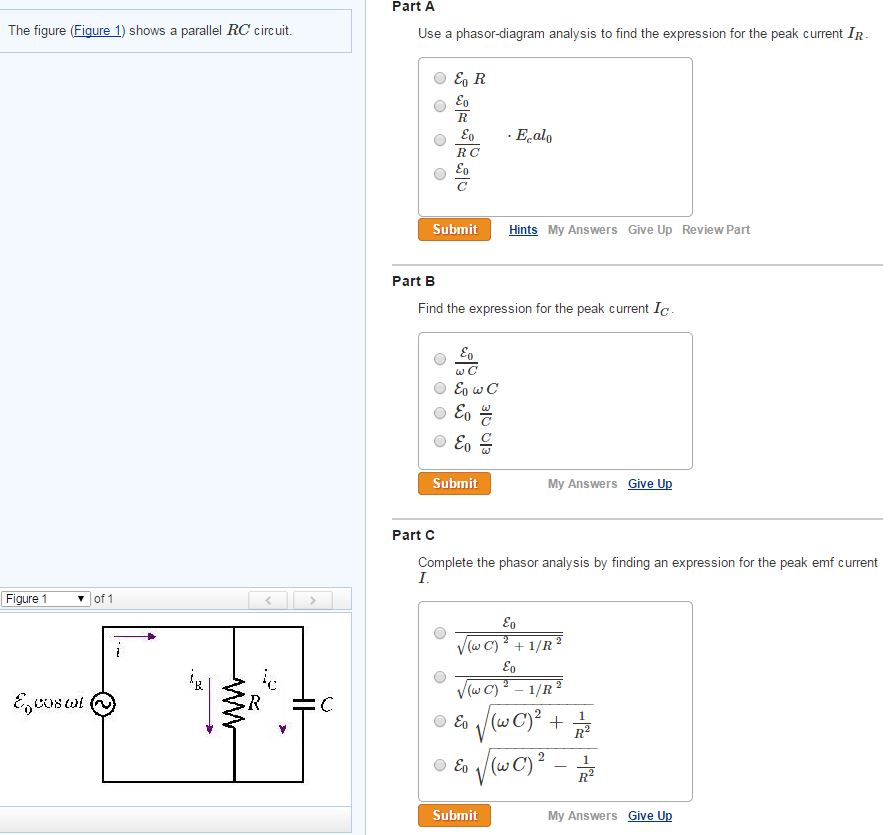
Task: Open the Hints for Part A
Action: click(523, 230)
